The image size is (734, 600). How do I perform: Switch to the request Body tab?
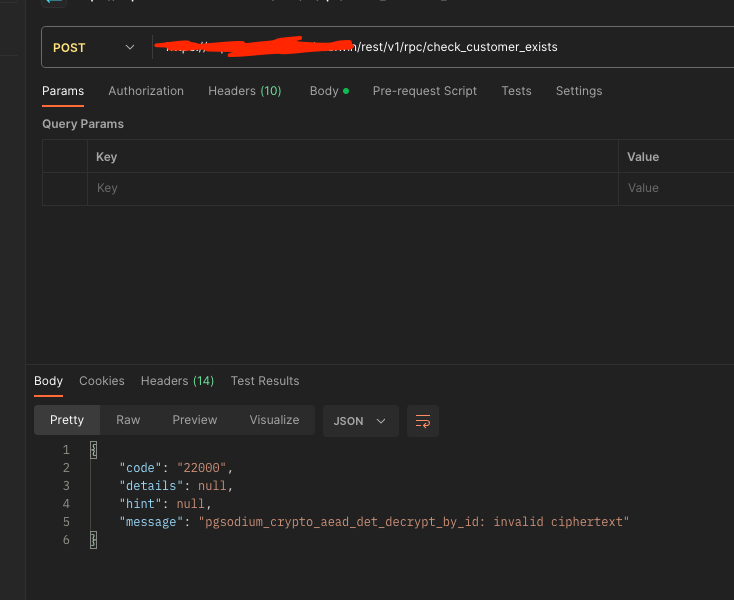[x=329, y=91]
